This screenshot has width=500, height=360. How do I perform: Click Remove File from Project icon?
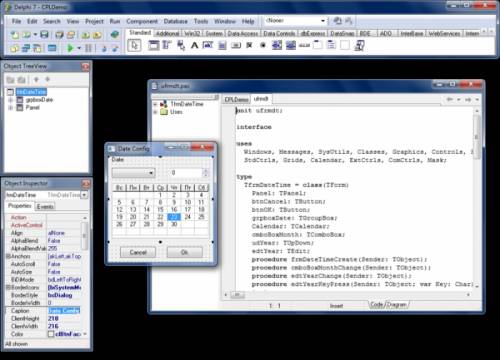[x=97, y=34]
